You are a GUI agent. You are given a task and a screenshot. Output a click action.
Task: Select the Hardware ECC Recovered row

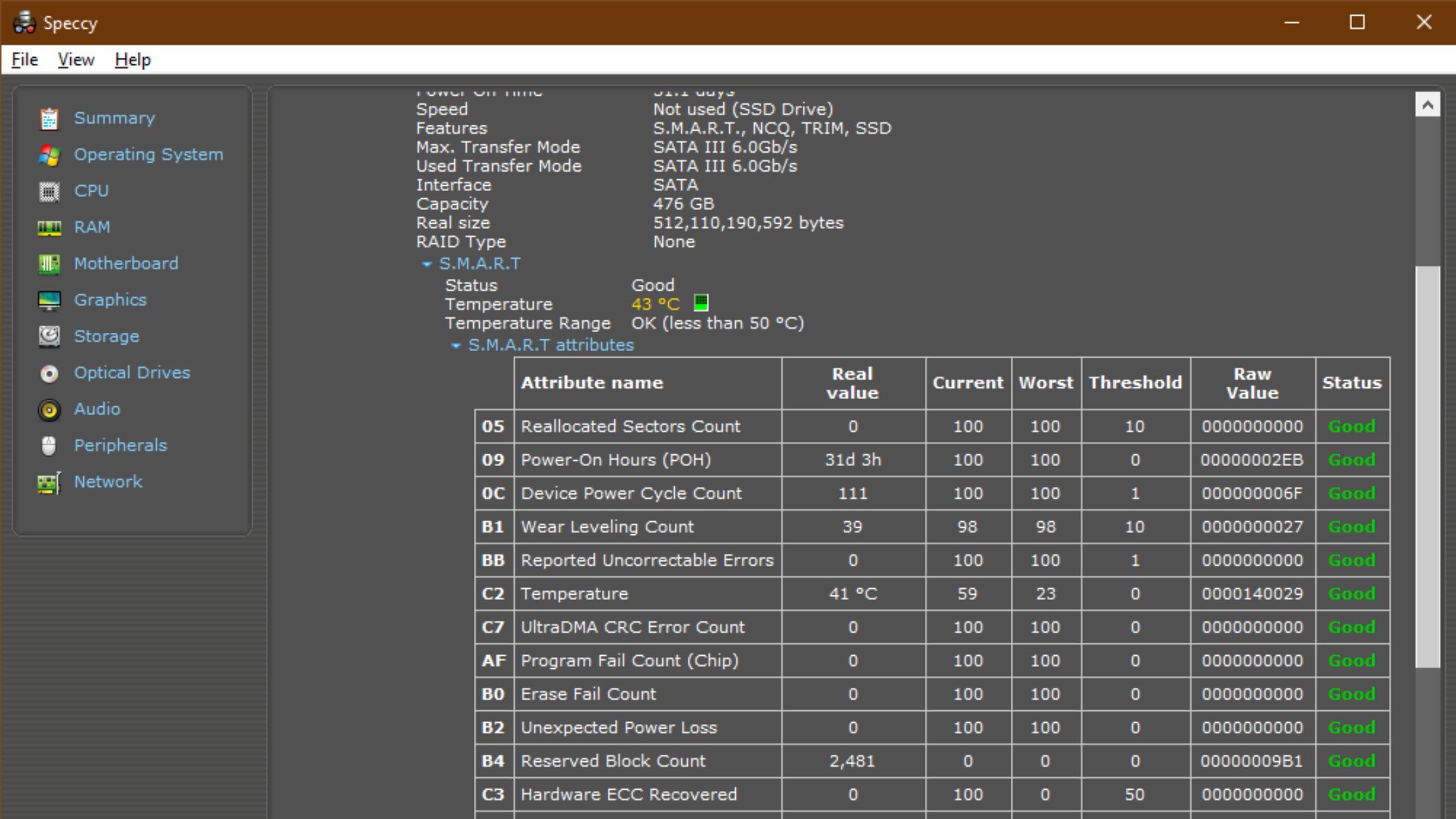932,795
